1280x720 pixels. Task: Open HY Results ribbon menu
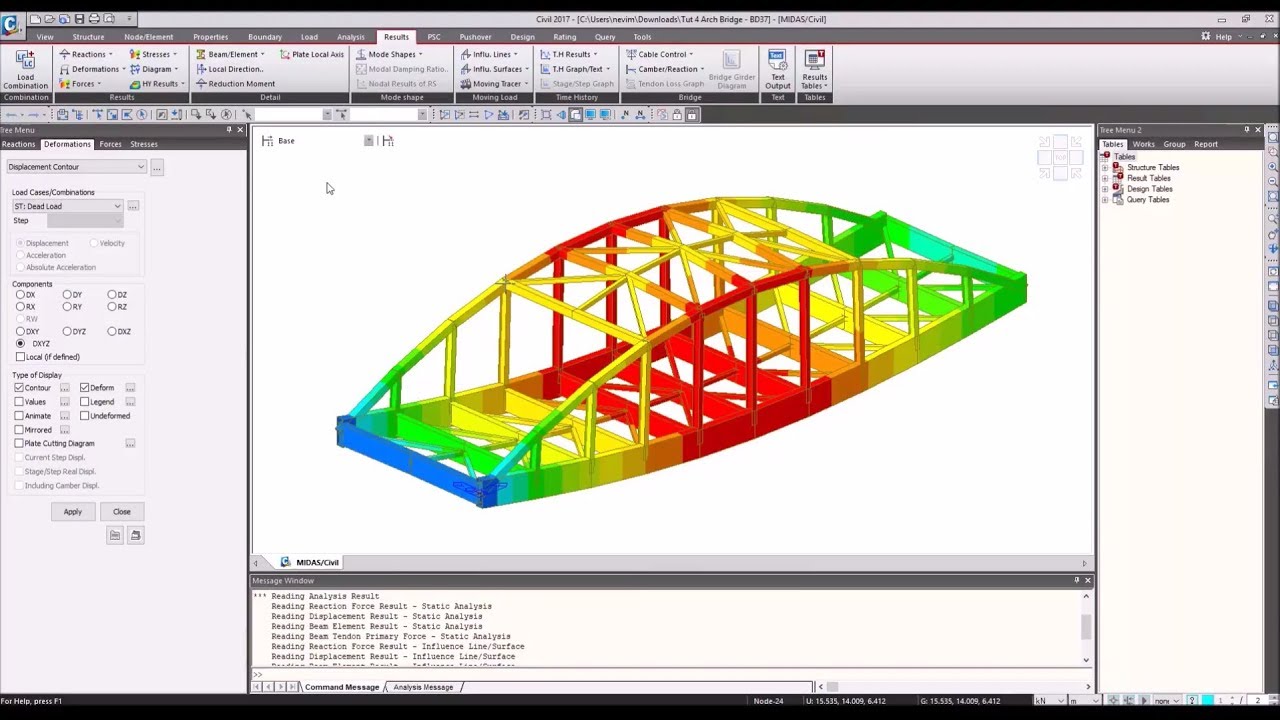coord(157,84)
